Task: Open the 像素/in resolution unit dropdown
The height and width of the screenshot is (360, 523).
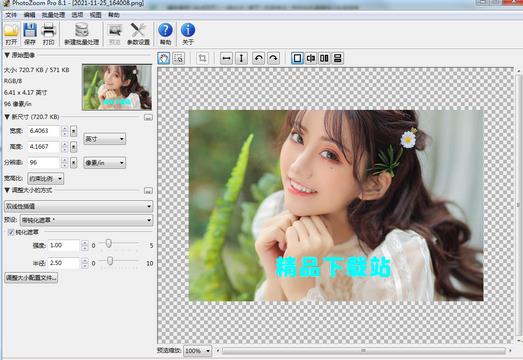Action: [x=104, y=163]
